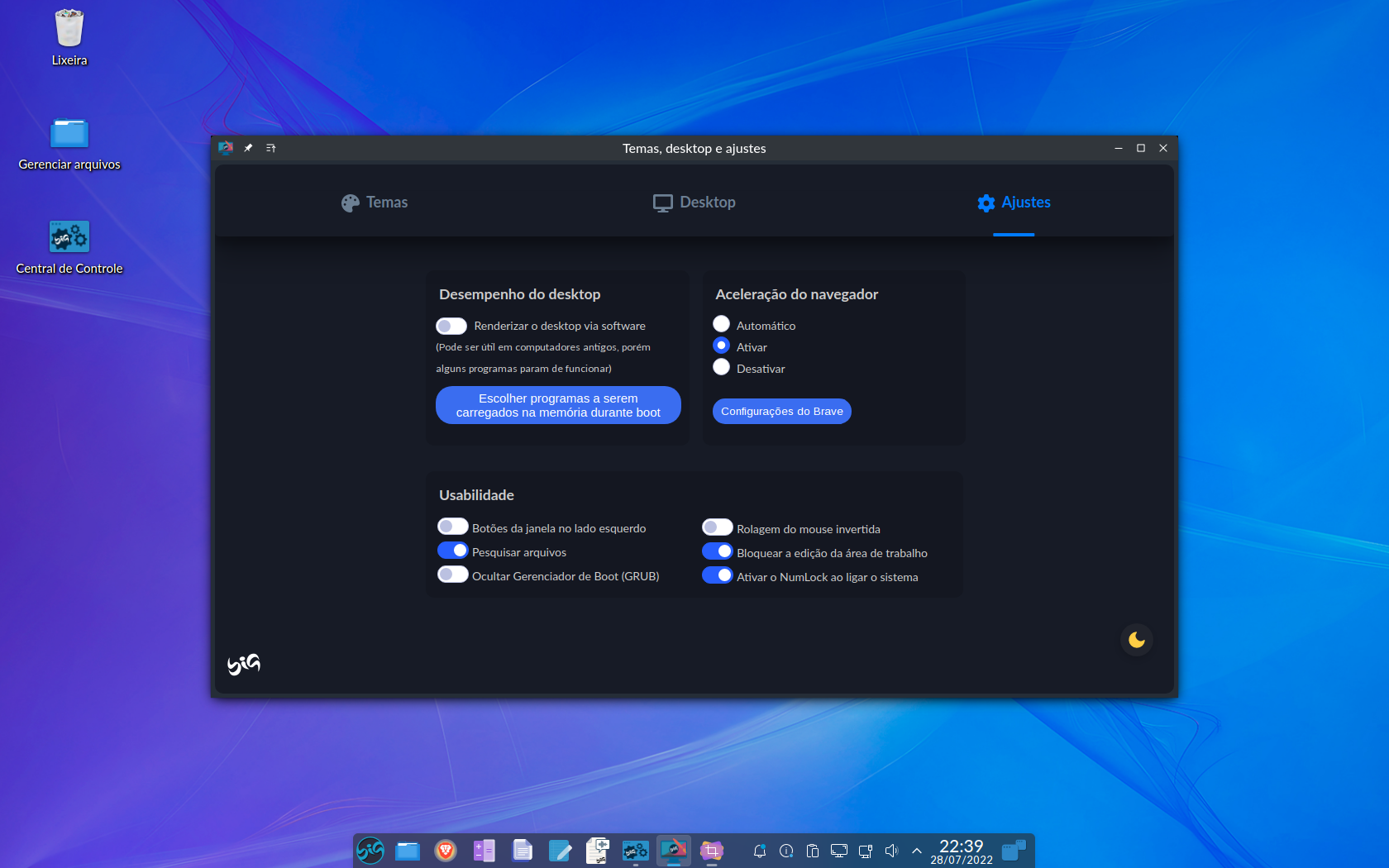This screenshot has width=1389, height=868.
Task: Open the screenshot crop tool in the taskbar
Action: tap(712, 850)
